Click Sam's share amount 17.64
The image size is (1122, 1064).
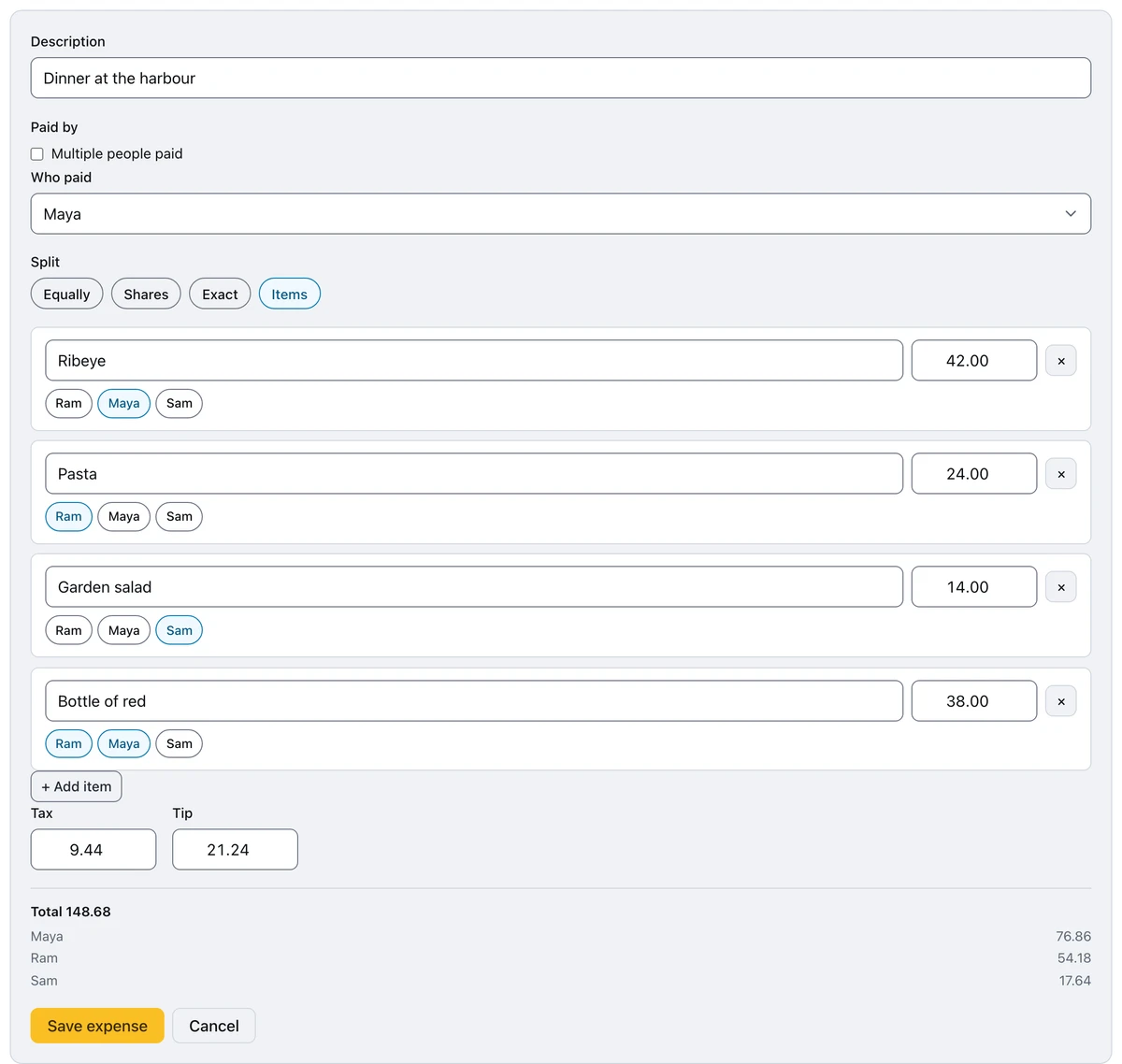pyautogui.click(x=1075, y=981)
